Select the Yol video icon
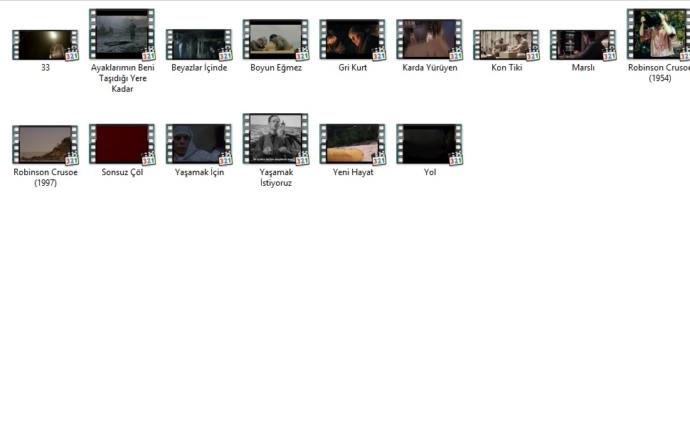 click(x=429, y=144)
